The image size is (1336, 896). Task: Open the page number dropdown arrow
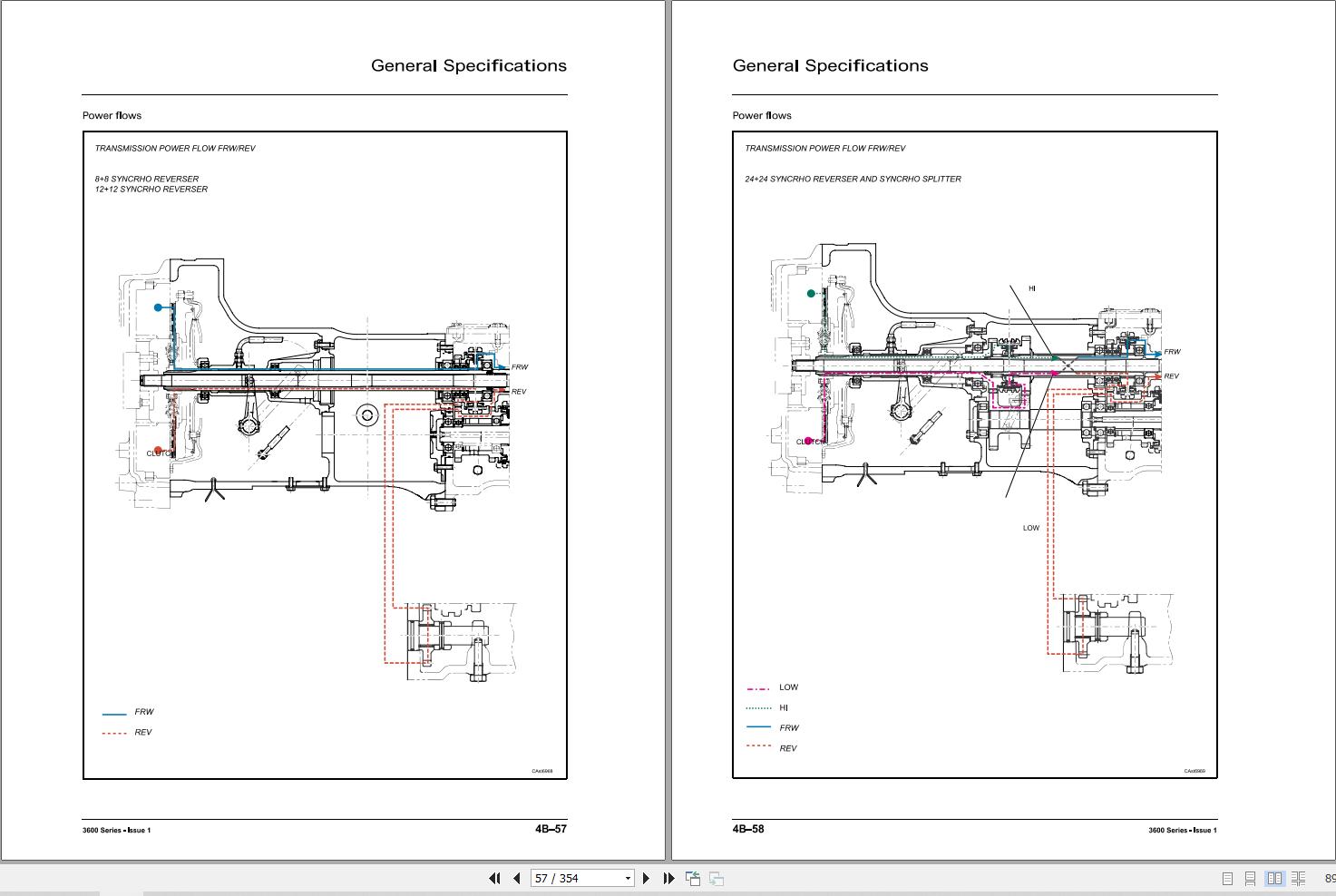pyautogui.click(x=628, y=878)
